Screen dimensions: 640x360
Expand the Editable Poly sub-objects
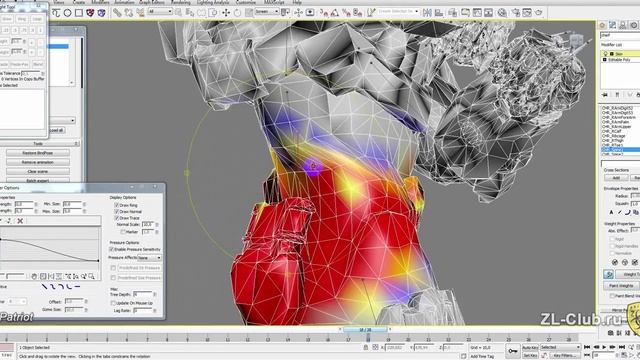(605, 60)
